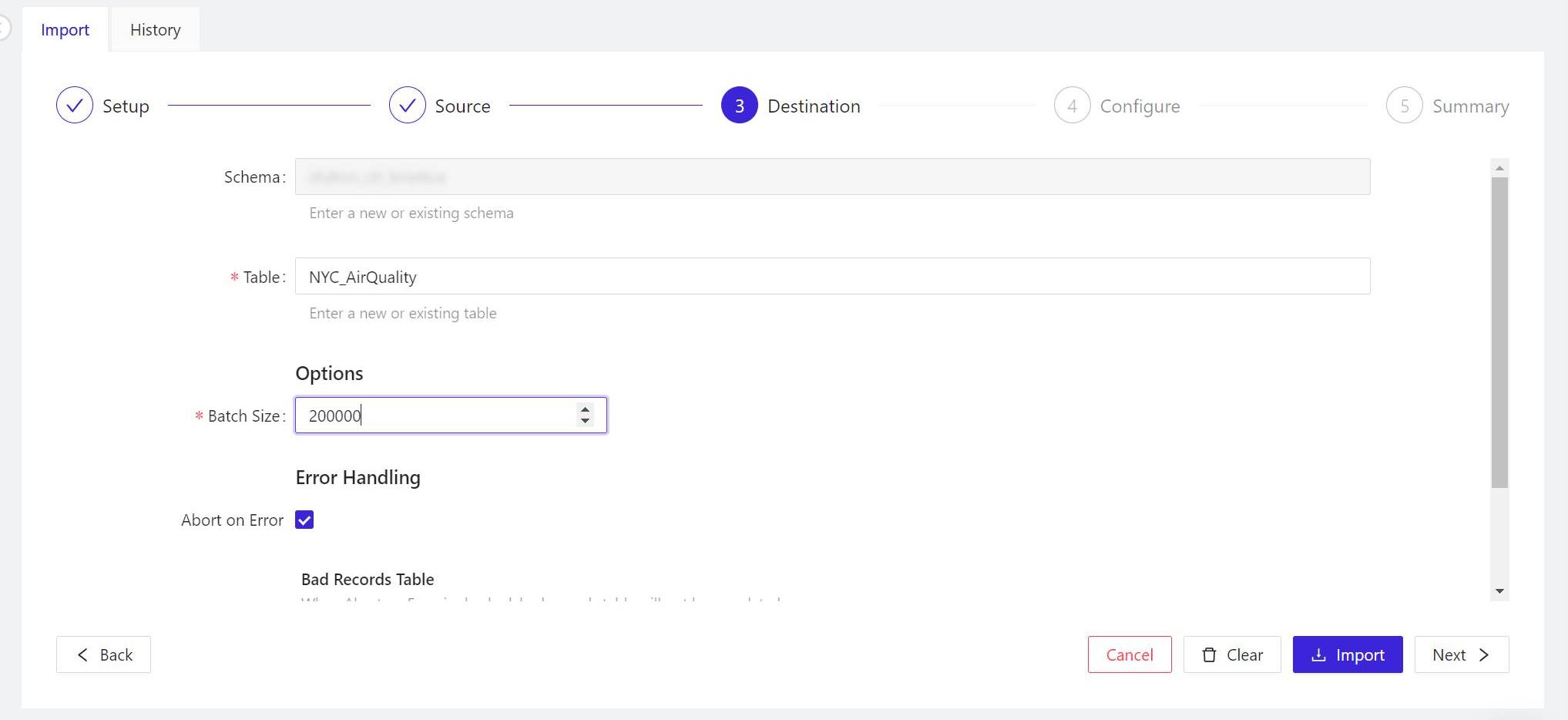This screenshot has width=1568, height=720.
Task: Focus the Batch Size input field
Action: click(435, 416)
